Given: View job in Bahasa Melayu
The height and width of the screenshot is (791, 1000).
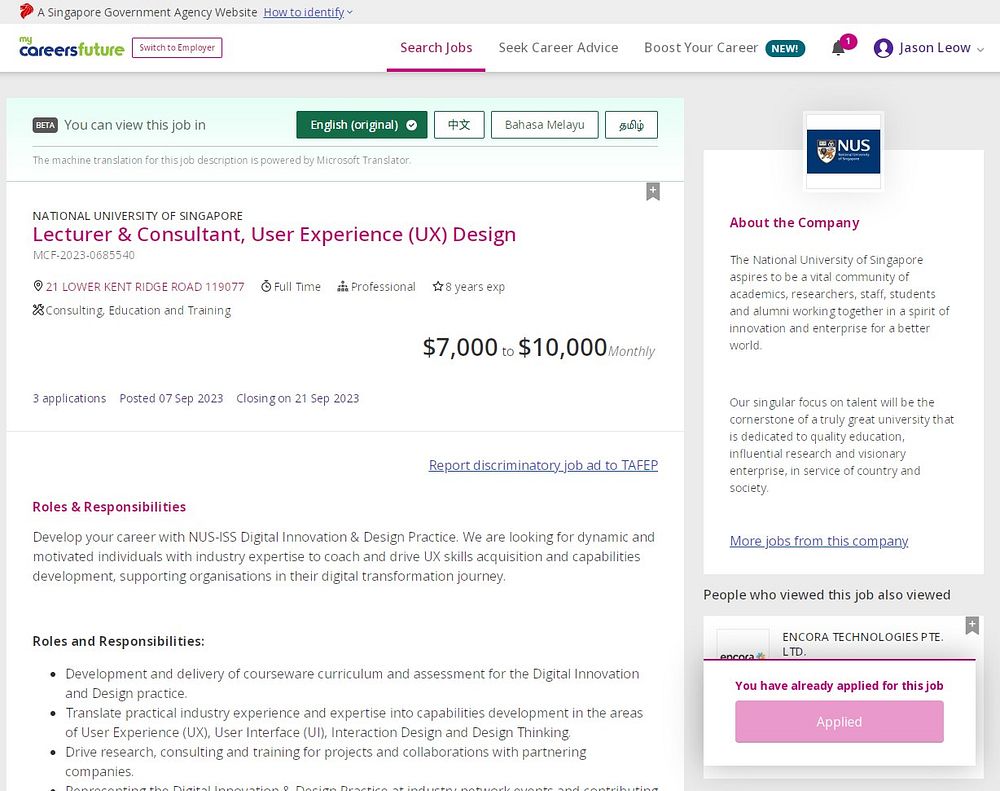Looking at the screenshot, I should [x=545, y=125].
